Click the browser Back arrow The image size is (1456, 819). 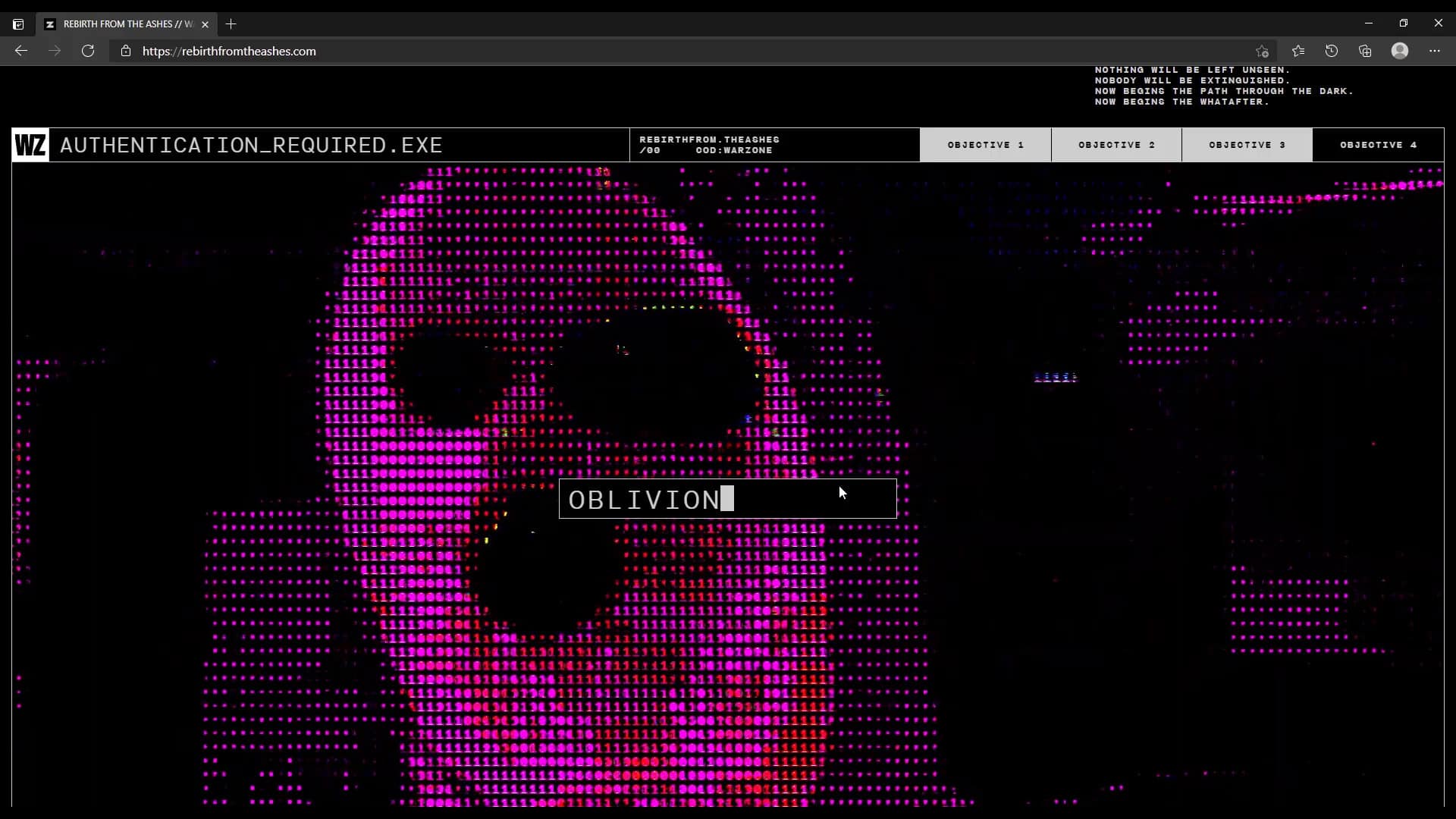(x=21, y=51)
